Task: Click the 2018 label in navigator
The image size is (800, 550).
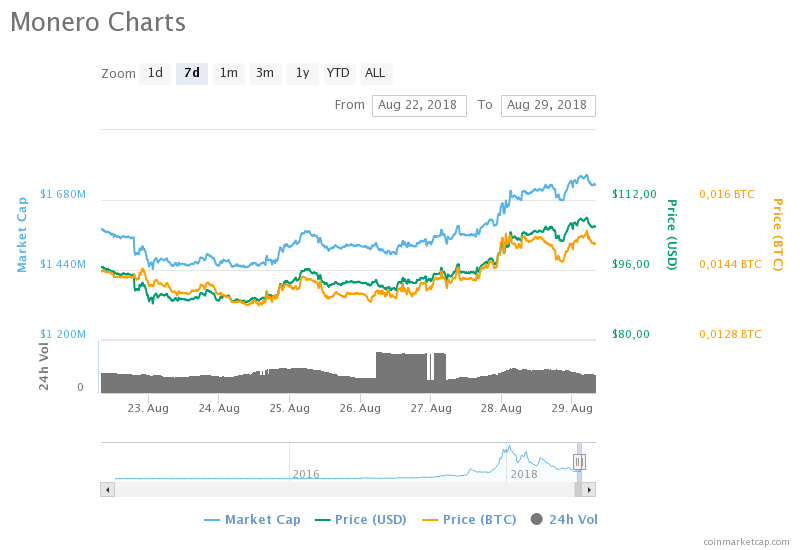Action: (x=524, y=474)
